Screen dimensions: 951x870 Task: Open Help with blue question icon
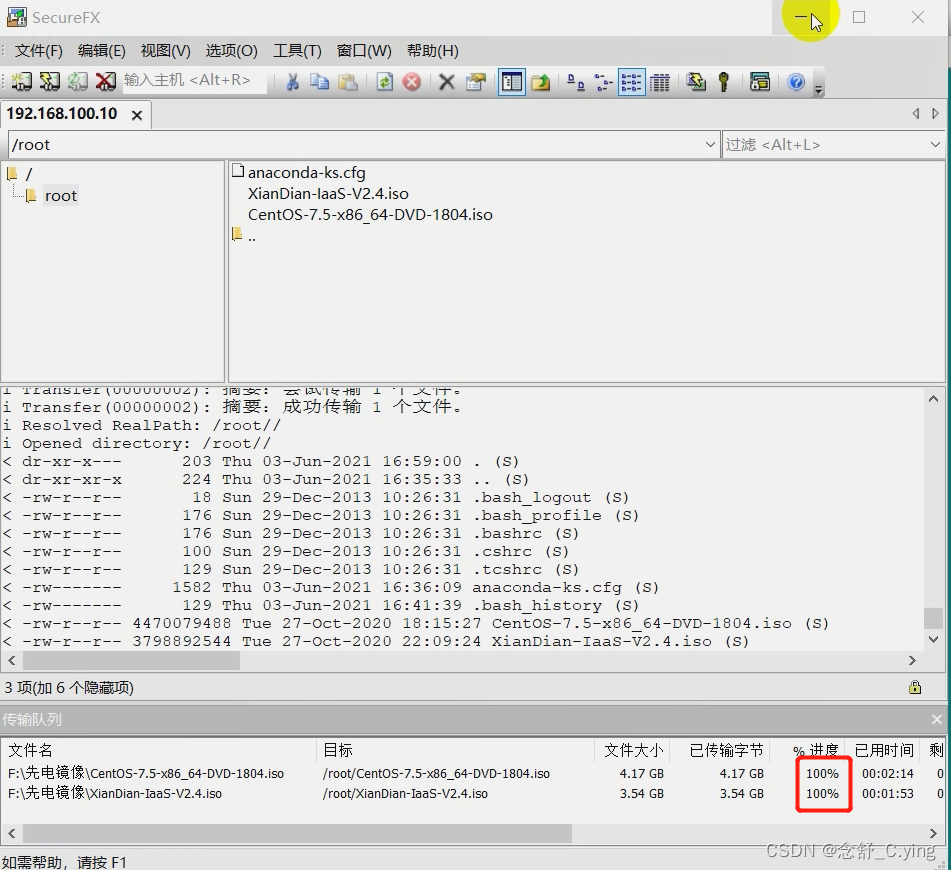point(796,81)
